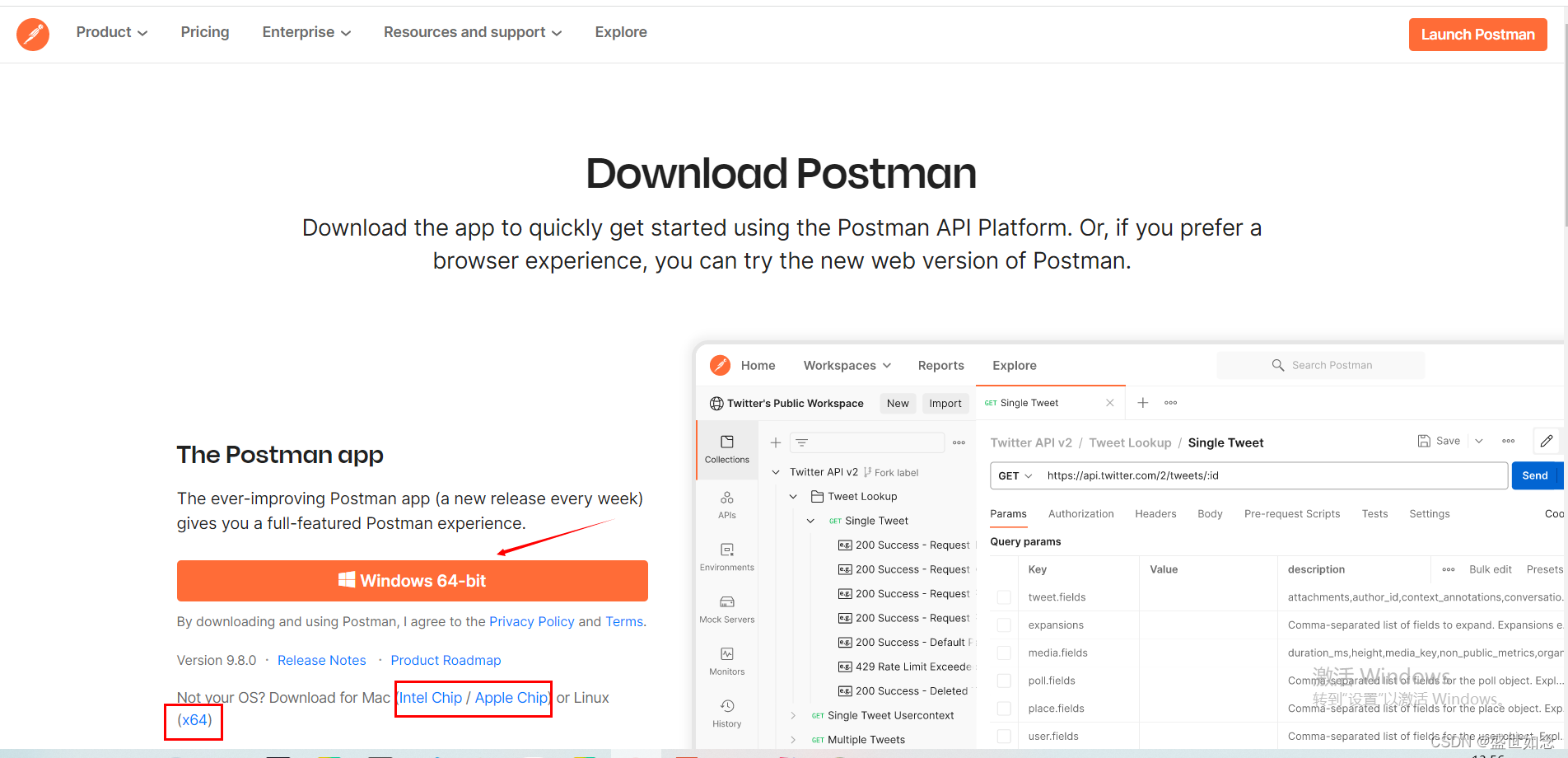Expand the Single Tweet Usercontext request
1568x758 pixels.
coord(793,715)
